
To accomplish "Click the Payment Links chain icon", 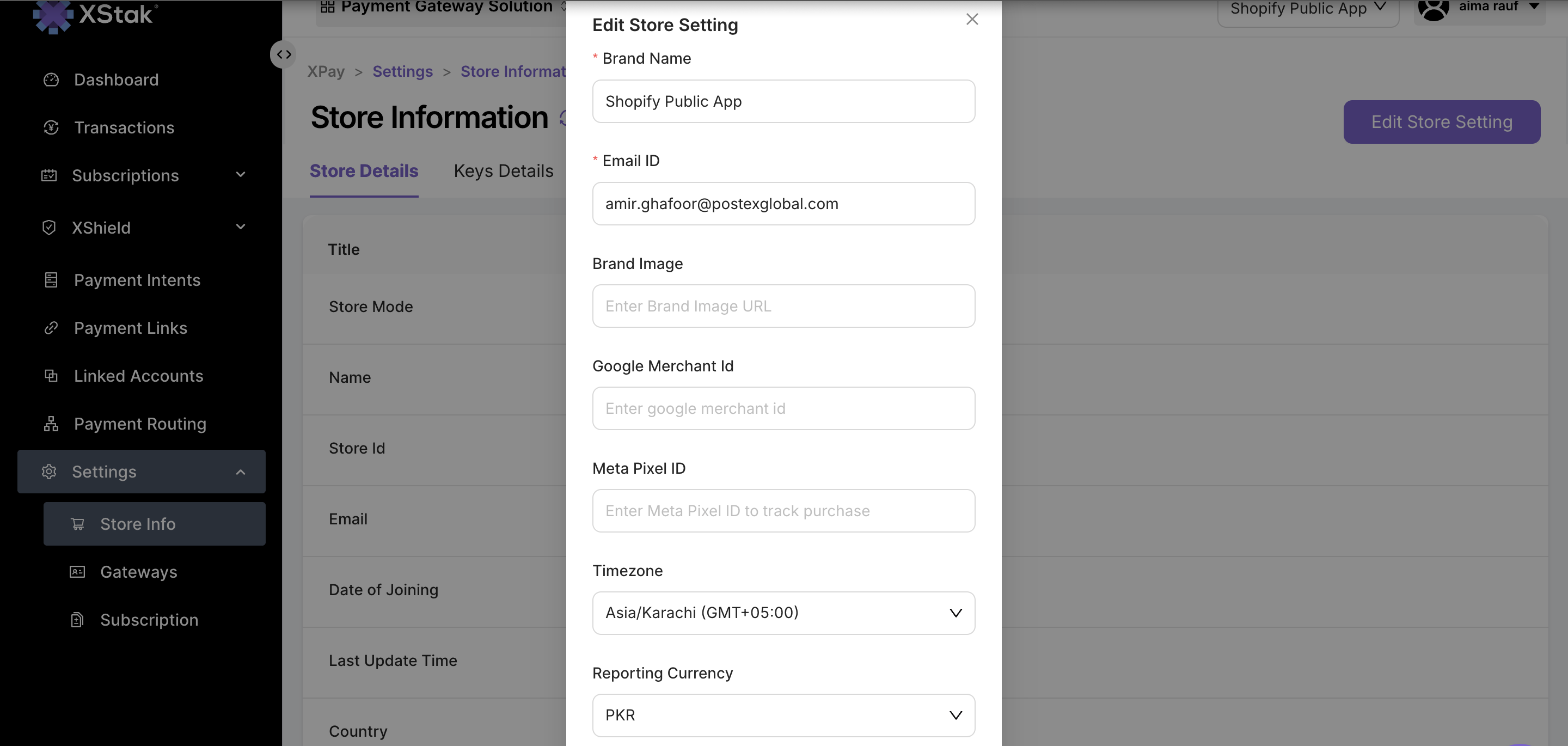I will pyautogui.click(x=51, y=328).
